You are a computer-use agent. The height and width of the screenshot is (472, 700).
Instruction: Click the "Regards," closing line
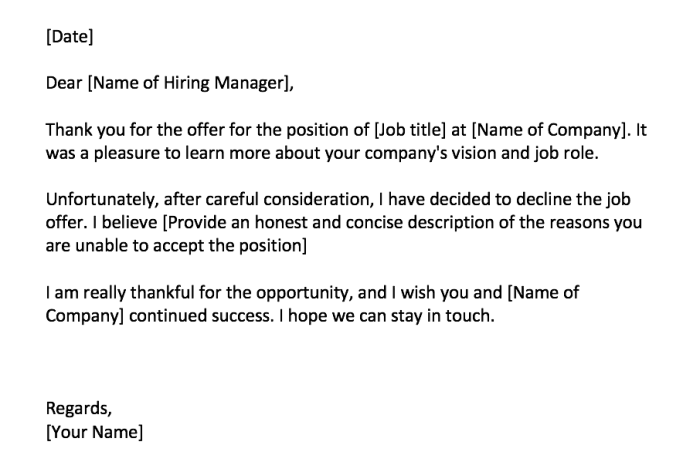[x=79, y=409]
